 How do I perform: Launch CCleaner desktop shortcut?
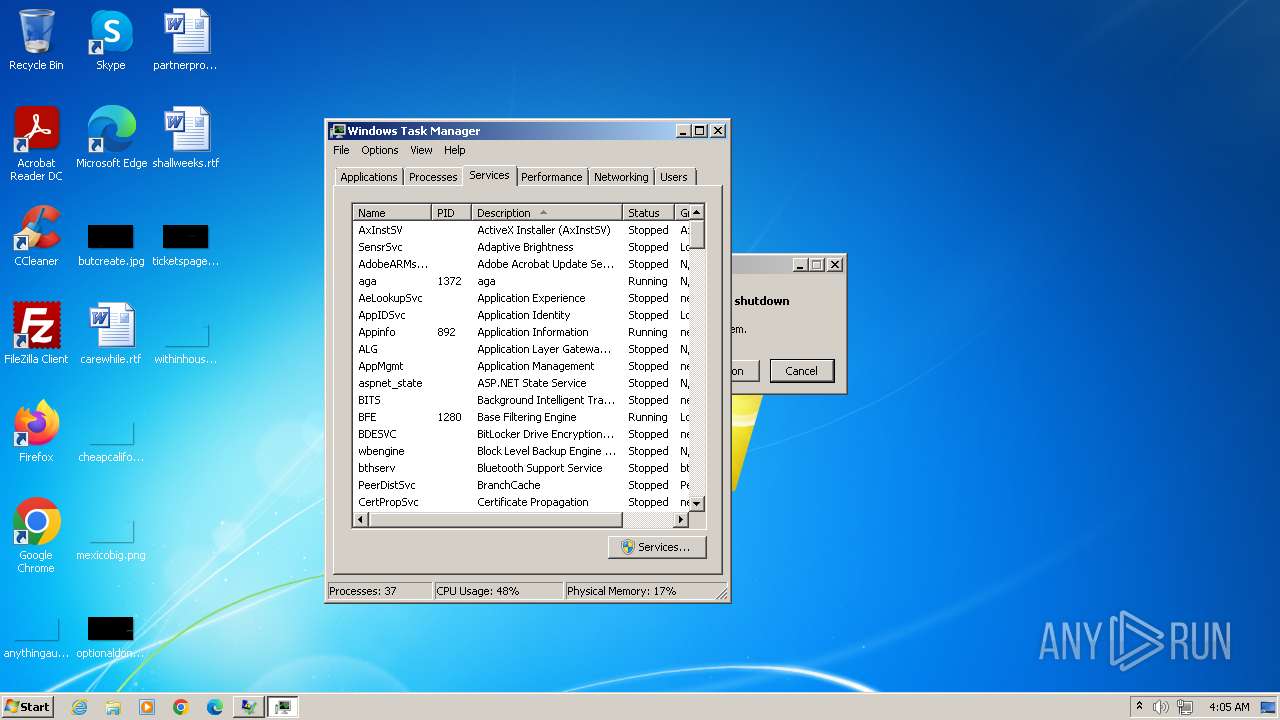tap(36, 236)
